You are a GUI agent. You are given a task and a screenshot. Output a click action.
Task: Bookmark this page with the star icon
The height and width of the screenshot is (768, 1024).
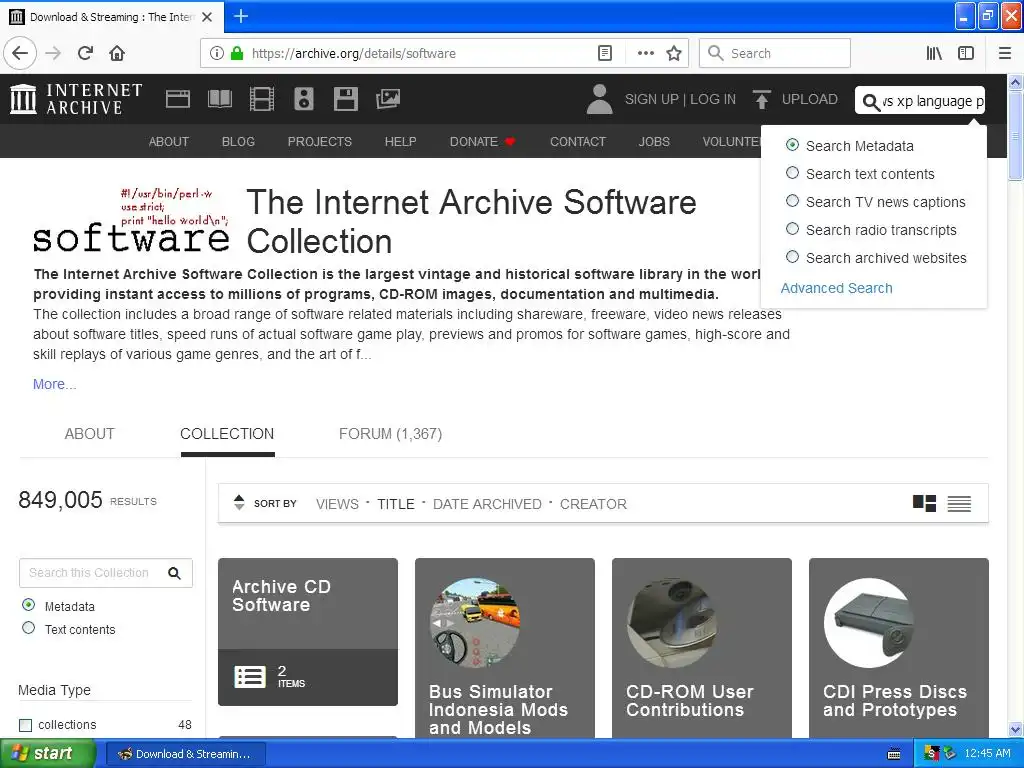pos(674,53)
